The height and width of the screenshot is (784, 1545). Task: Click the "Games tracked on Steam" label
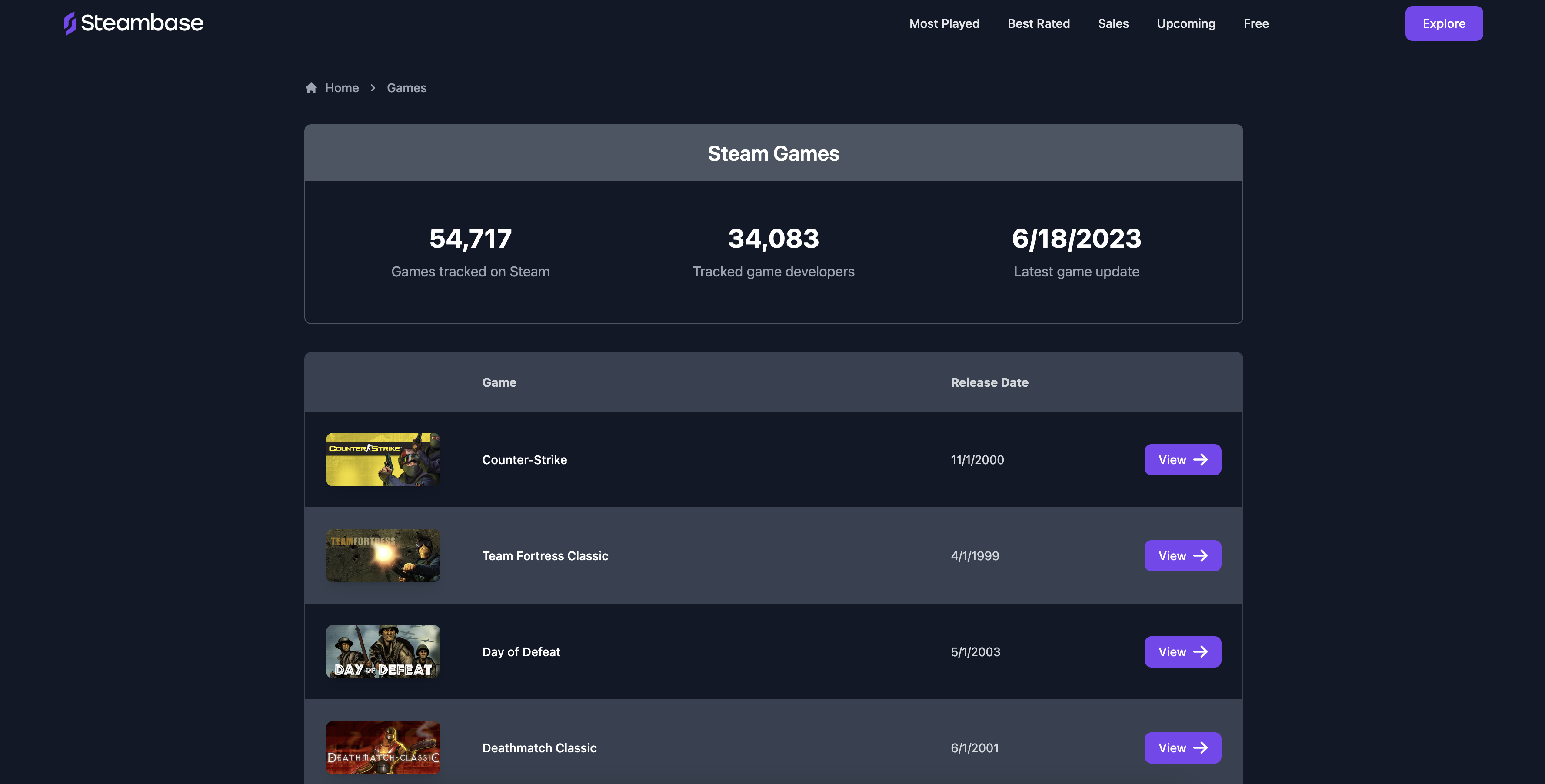pyautogui.click(x=470, y=272)
